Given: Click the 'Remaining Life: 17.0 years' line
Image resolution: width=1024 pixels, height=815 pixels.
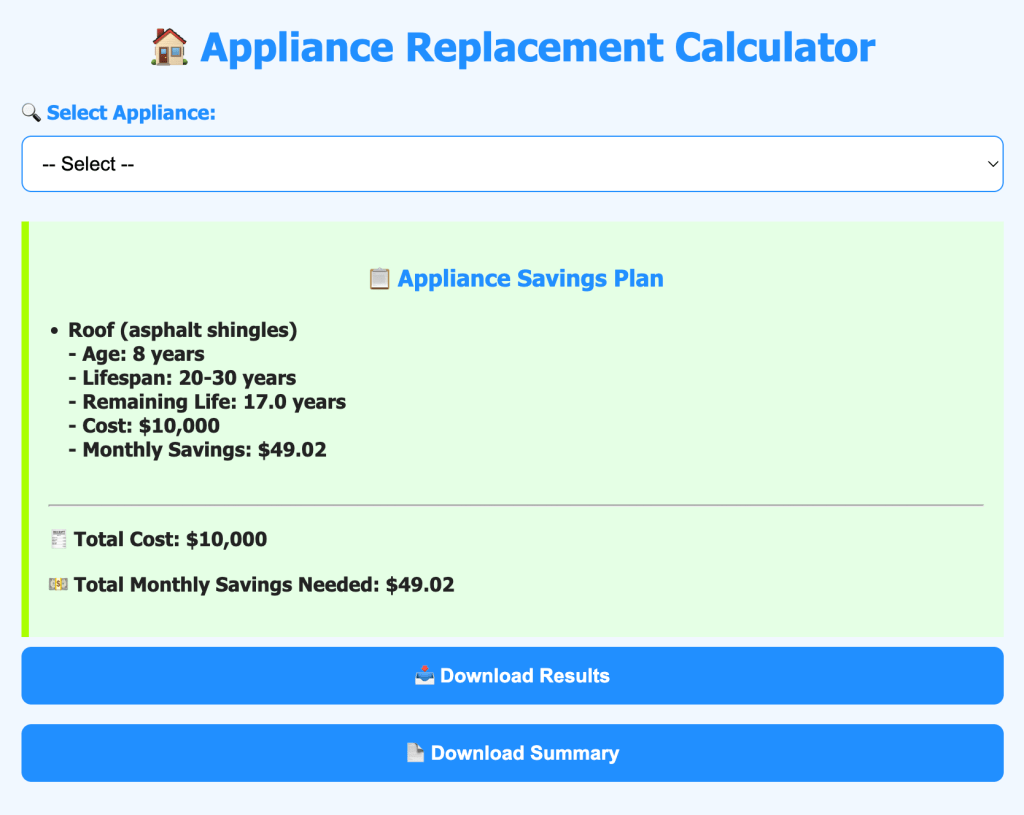Looking at the screenshot, I should pyautogui.click(x=207, y=402).
